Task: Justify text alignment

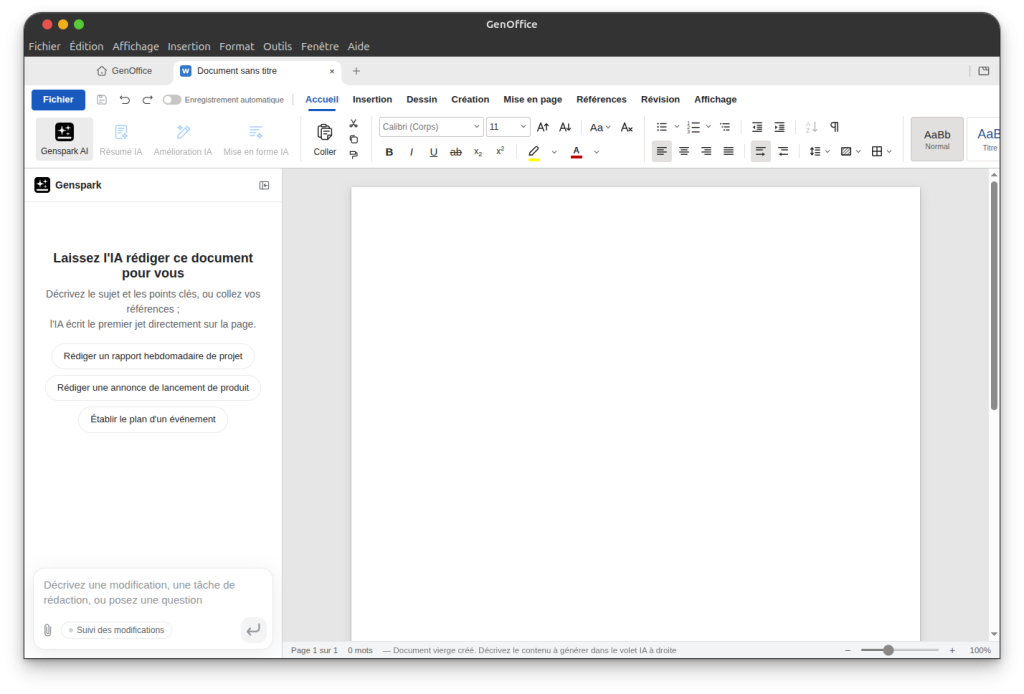Action: click(728, 151)
